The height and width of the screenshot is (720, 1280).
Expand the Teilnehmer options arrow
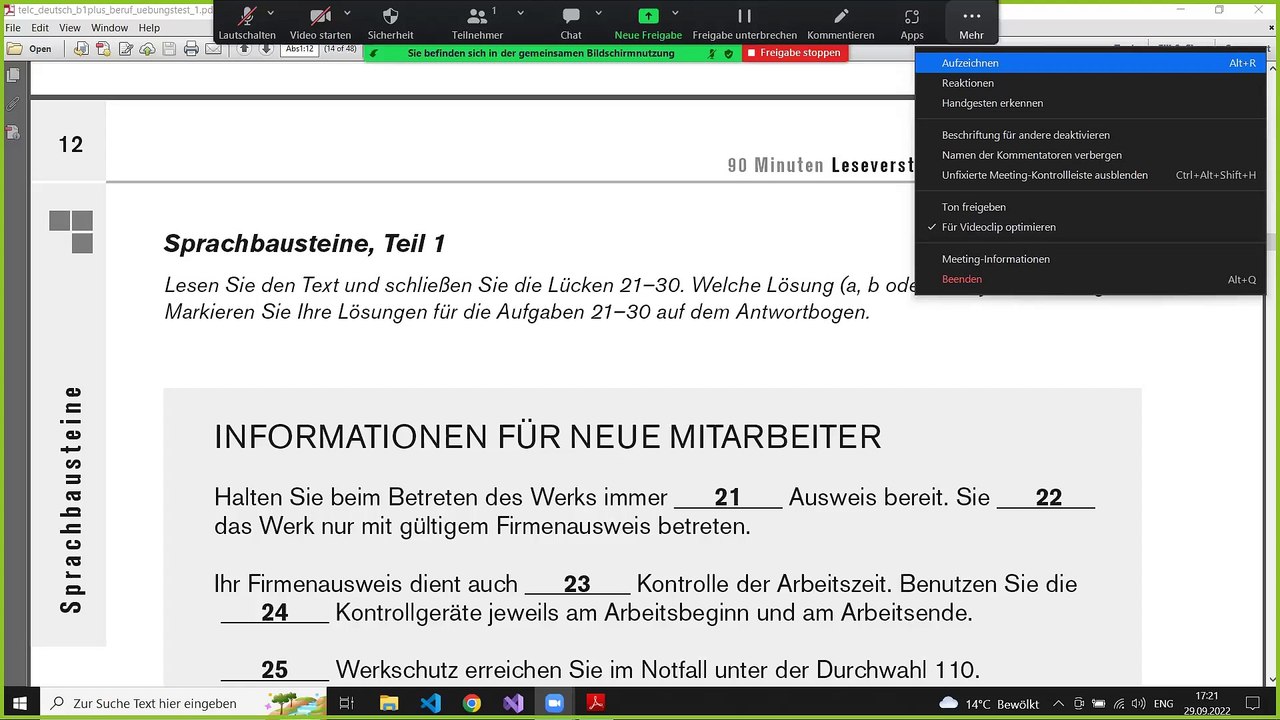click(x=520, y=13)
